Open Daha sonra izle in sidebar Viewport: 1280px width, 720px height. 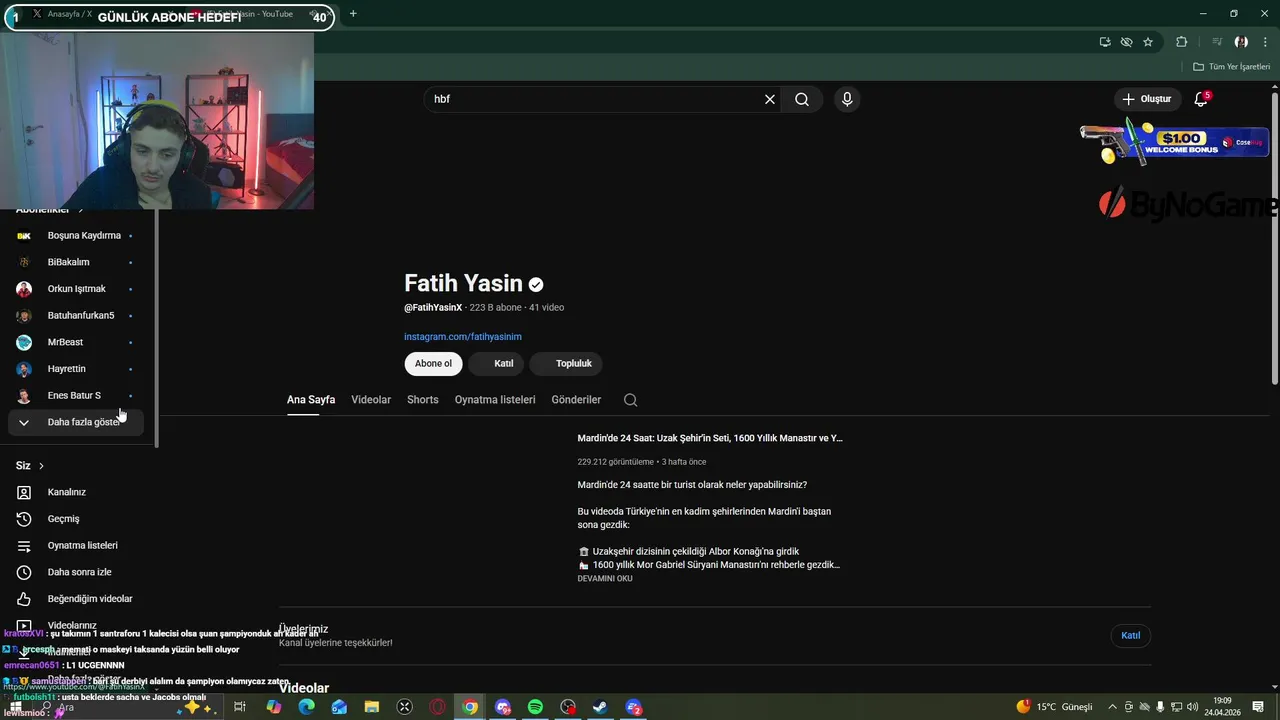tap(78, 572)
